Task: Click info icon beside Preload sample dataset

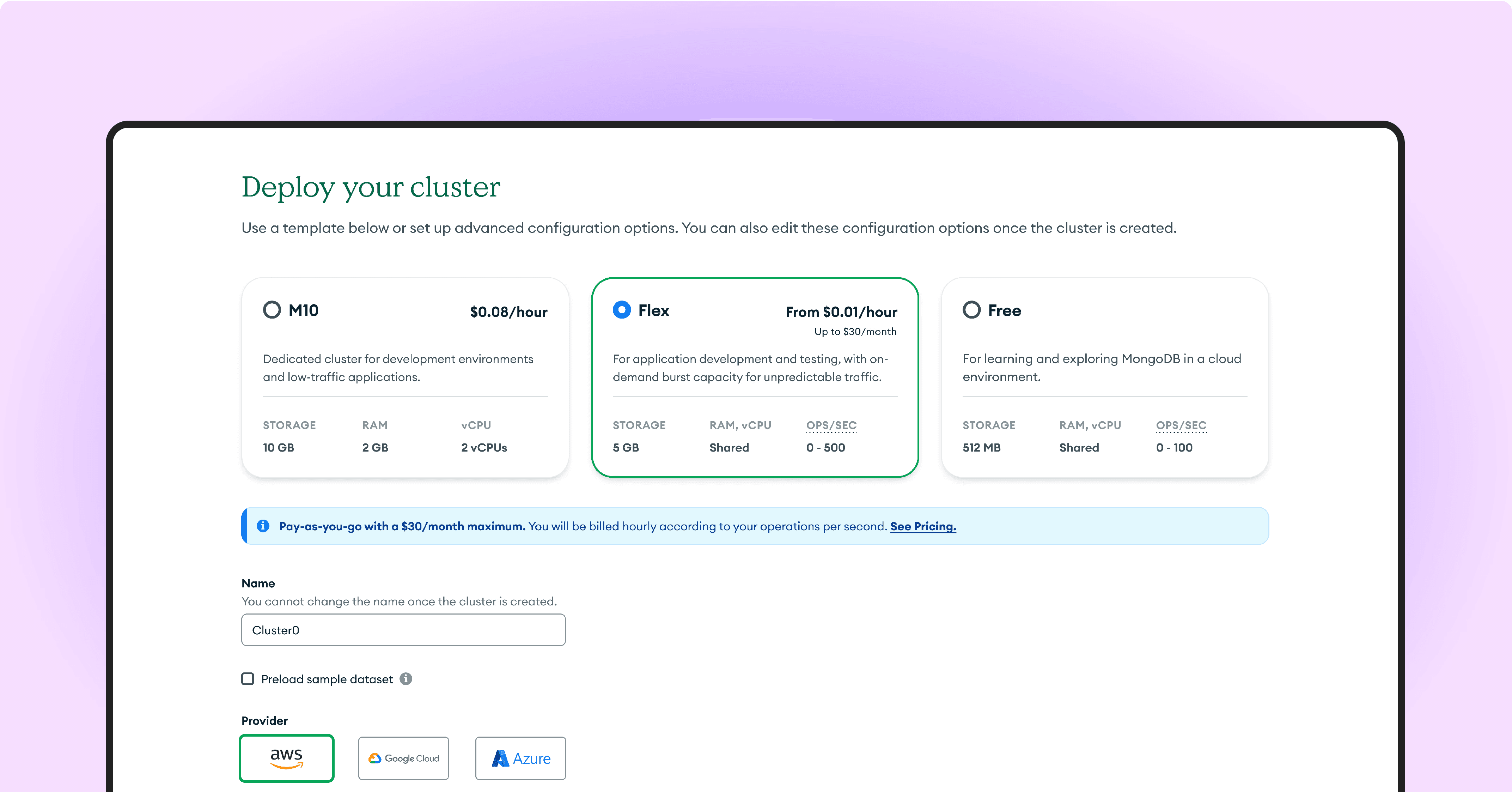Action: pos(406,679)
